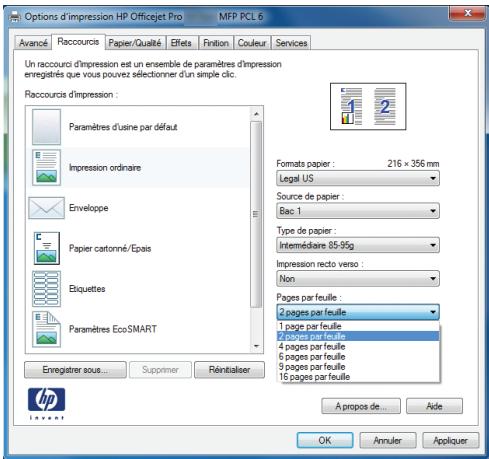Click the Paramètres EcoSMART icon
Image resolution: width=489 pixels, height=459 pixels.
point(46,329)
